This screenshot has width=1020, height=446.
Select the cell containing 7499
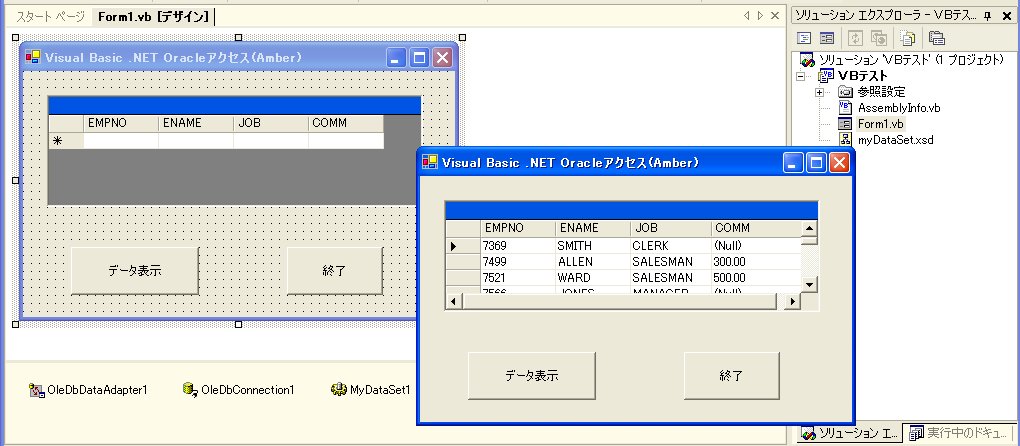(518, 261)
